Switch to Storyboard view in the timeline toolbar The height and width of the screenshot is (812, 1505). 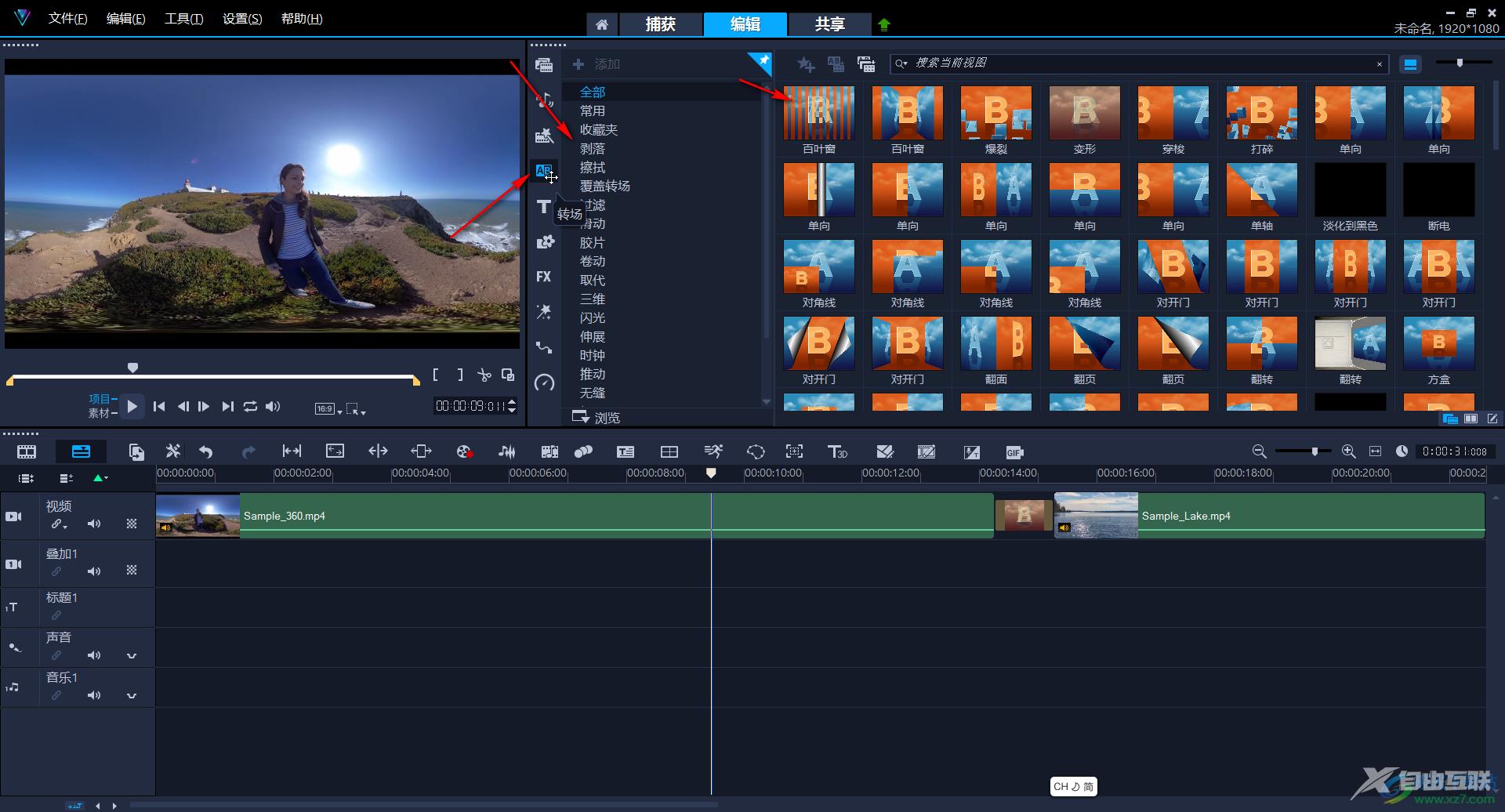[x=27, y=451]
